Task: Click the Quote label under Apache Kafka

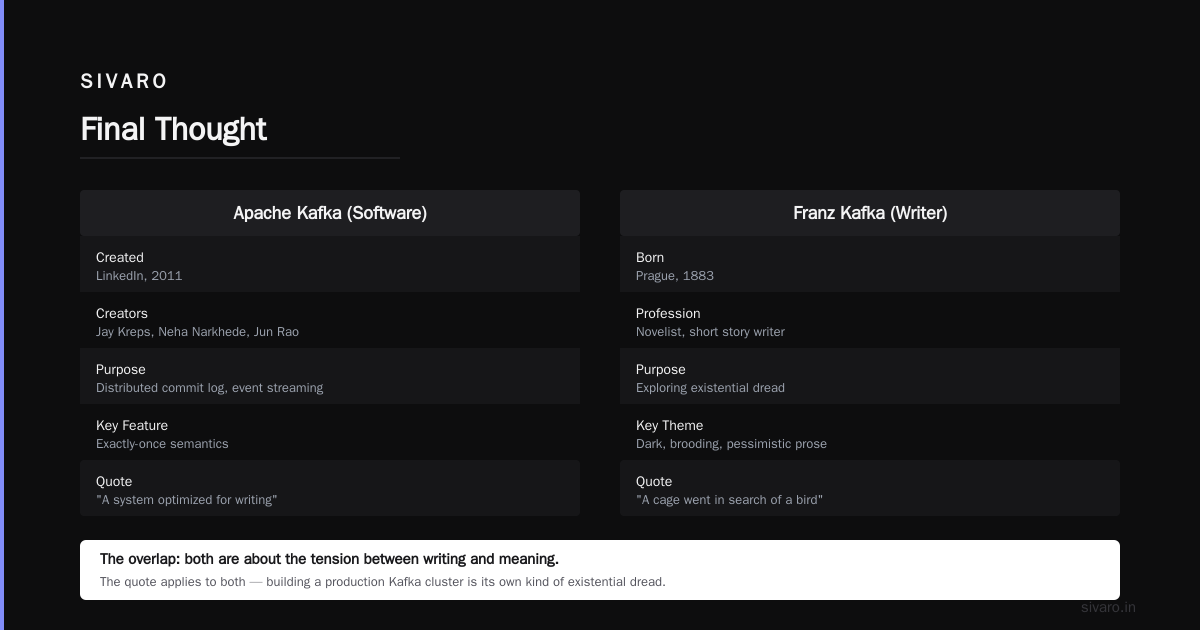Action: (114, 481)
